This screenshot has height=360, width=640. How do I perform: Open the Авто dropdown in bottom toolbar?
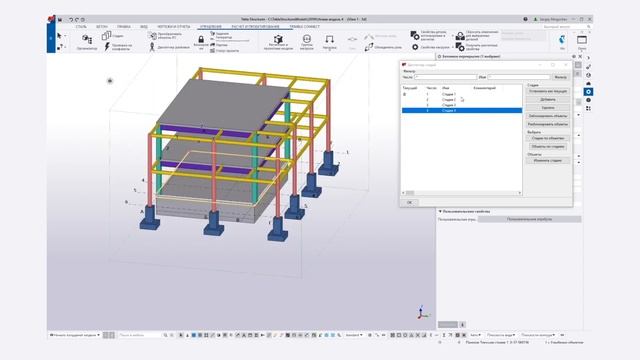pos(475,335)
